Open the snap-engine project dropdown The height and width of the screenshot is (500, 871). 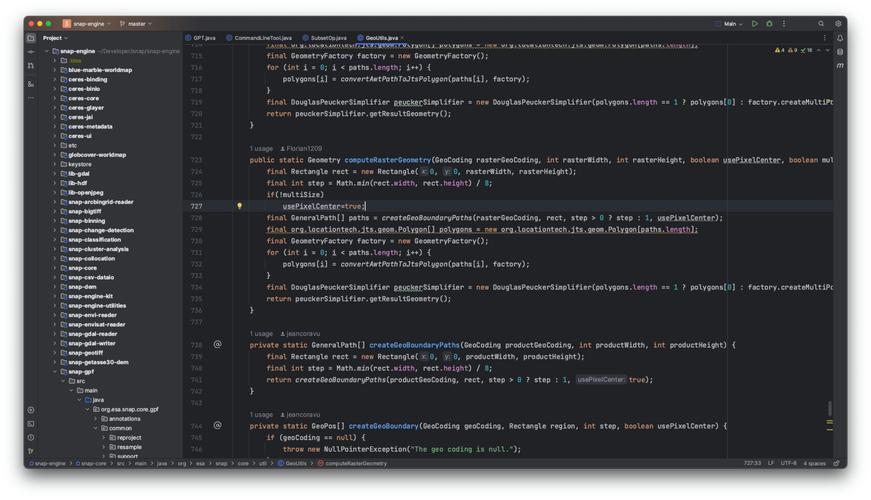(88, 24)
